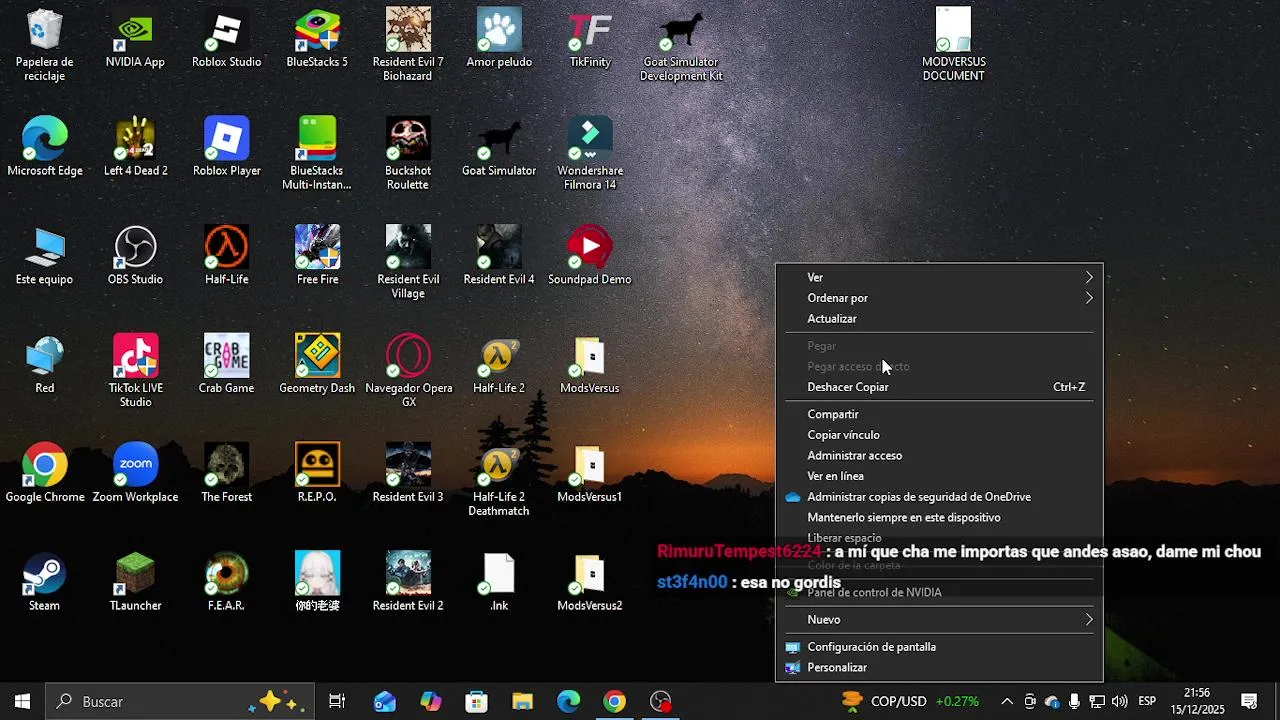Select Resident Evil 7 Biohazard icon
Image resolution: width=1280 pixels, height=720 pixels.
(408, 45)
